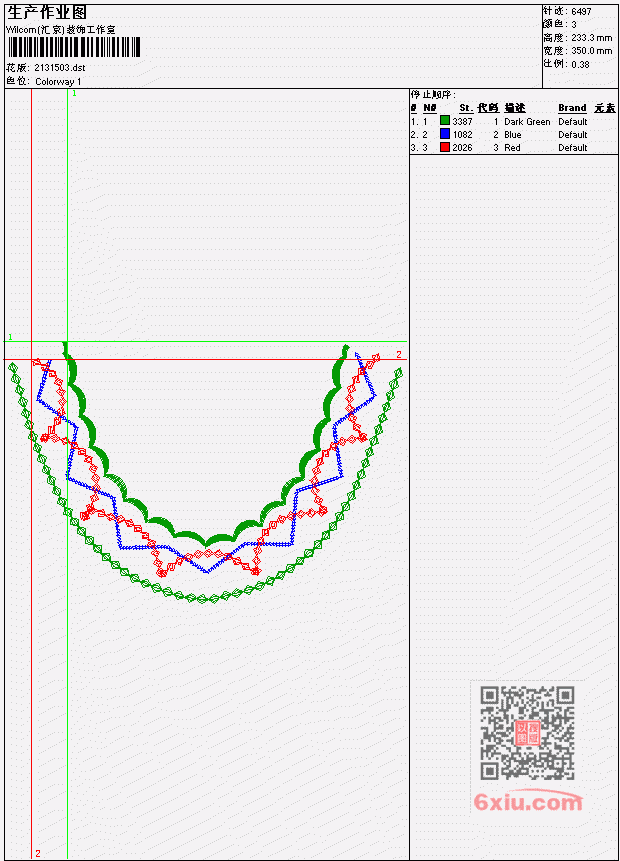Click the file name 2131503.dst
This screenshot has width=620, height=861.
pyautogui.click(x=60, y=68)
